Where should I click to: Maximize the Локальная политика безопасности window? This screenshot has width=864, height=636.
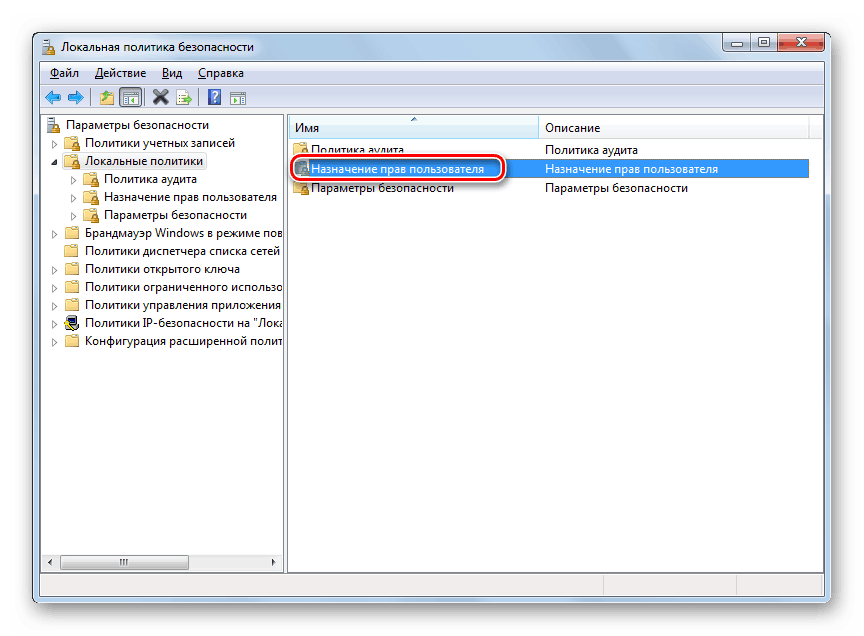764,42
